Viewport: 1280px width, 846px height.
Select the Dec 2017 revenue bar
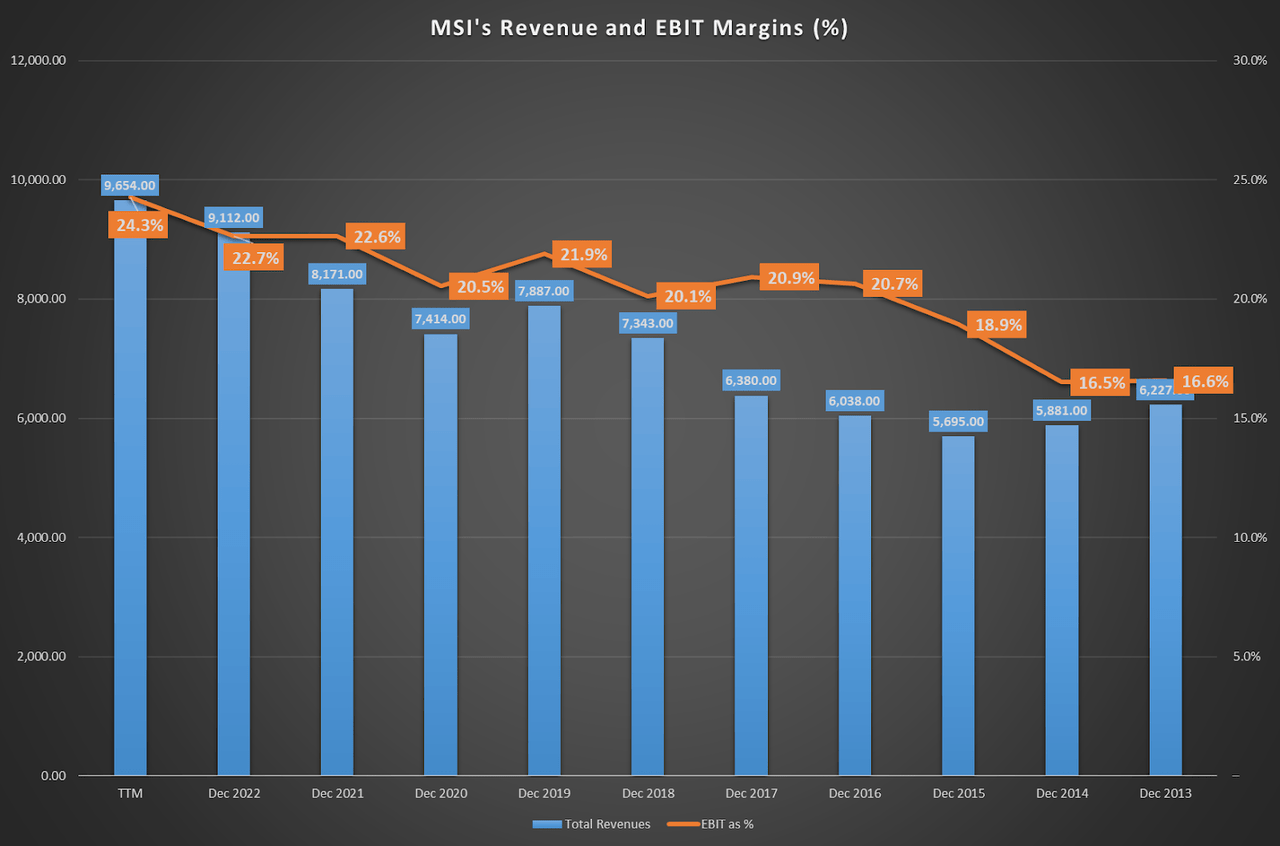pos(751,590)
